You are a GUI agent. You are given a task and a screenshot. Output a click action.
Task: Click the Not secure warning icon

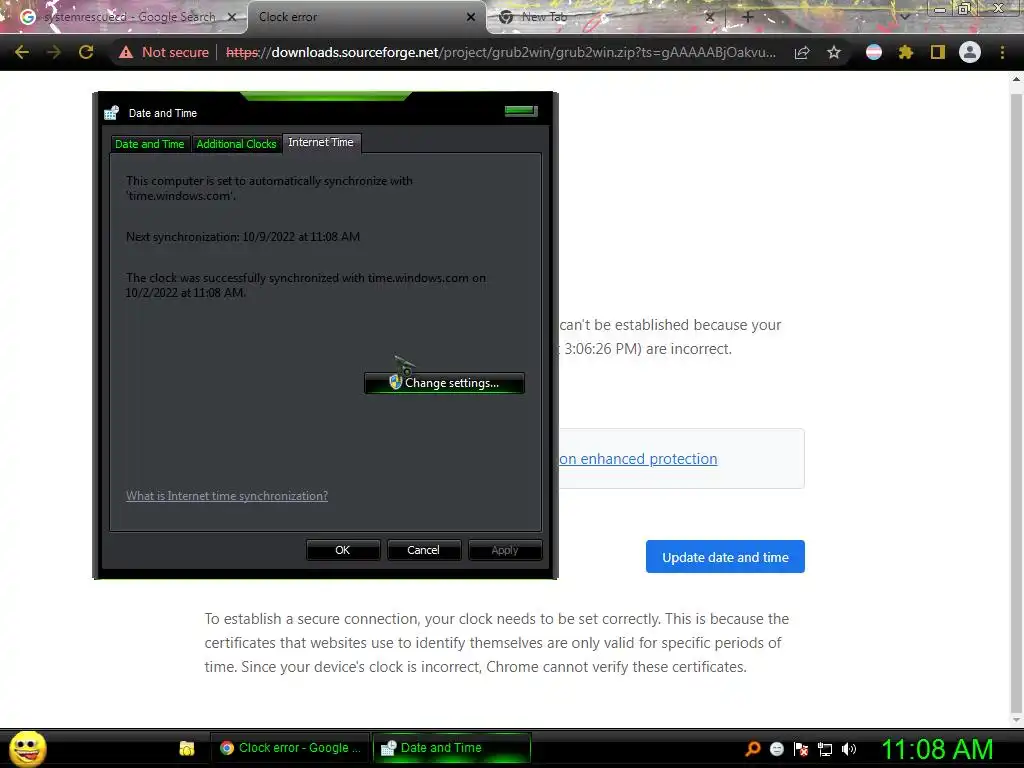pyautogui.click(x=126, y=52)
